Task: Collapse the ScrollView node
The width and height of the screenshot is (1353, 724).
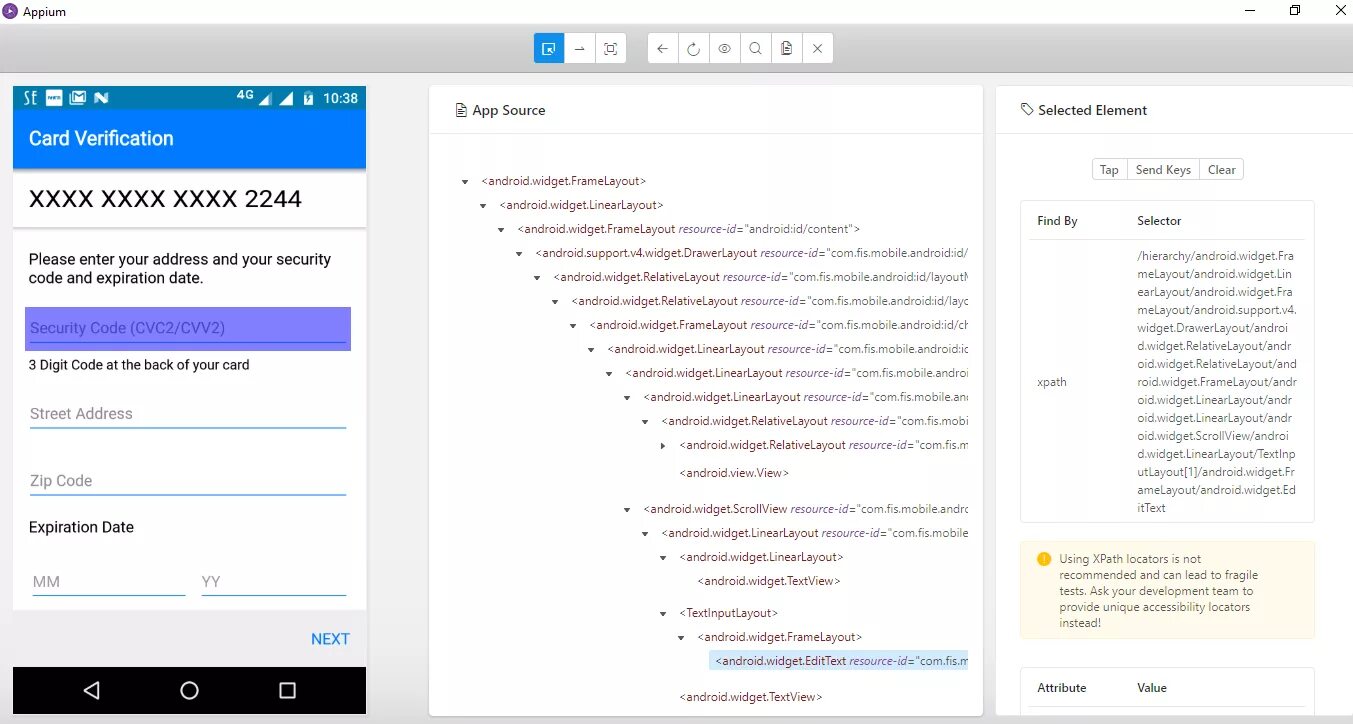Action: 627,510
